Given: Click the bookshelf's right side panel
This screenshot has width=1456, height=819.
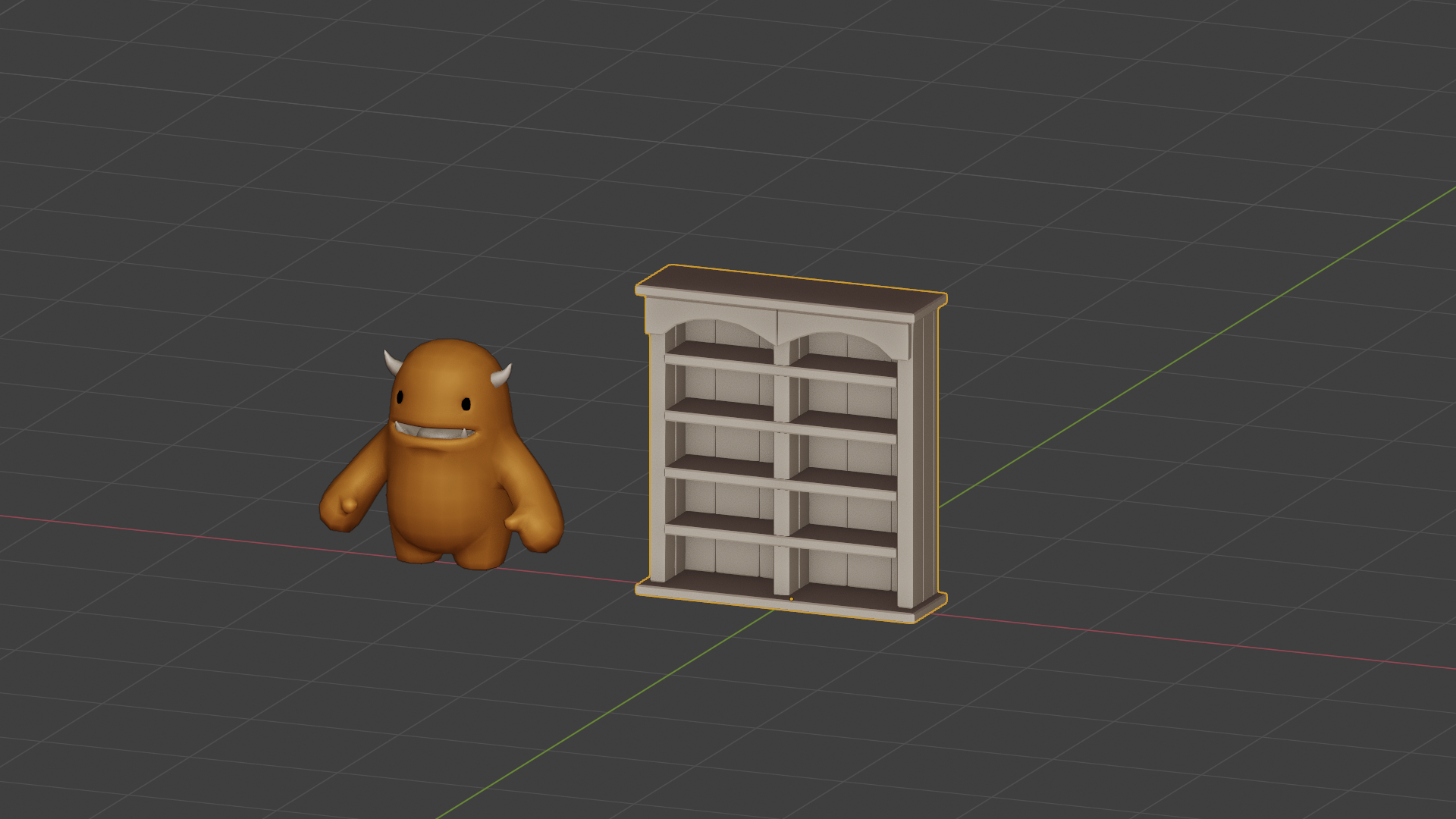Looking at the screenshot, I should [x=927, y=455].
